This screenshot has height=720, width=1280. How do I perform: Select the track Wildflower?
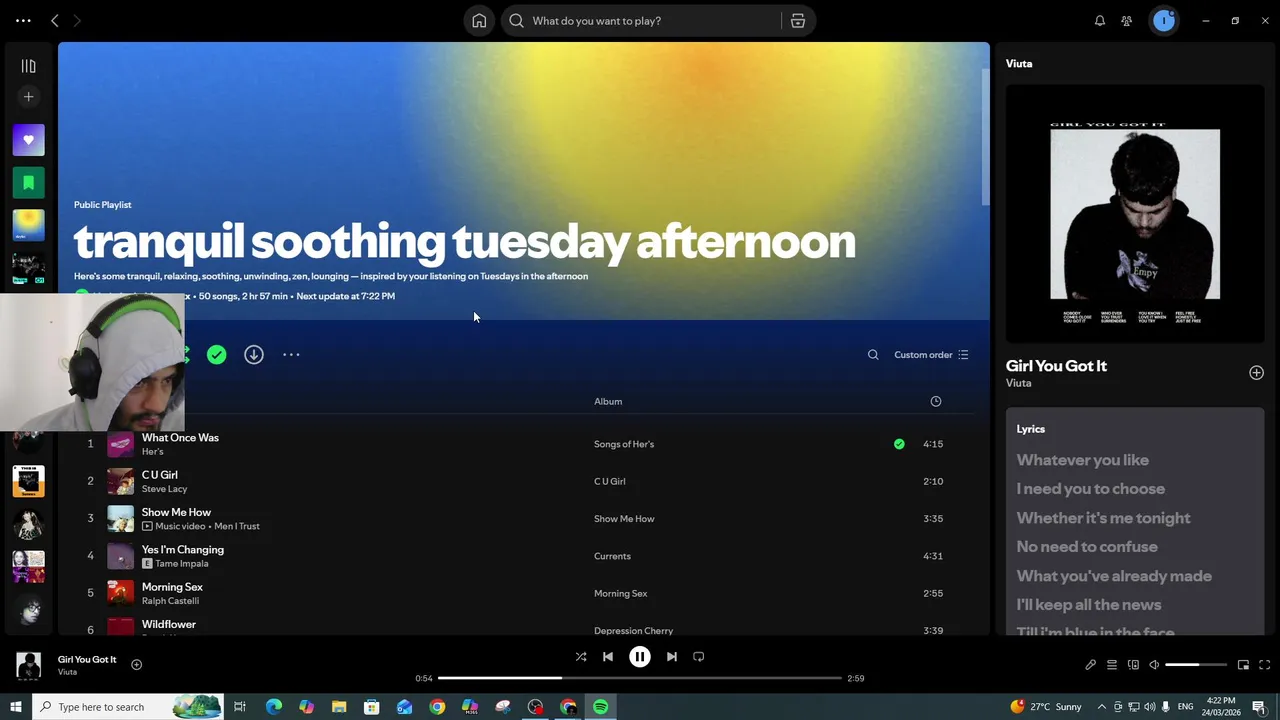point(169,624)
